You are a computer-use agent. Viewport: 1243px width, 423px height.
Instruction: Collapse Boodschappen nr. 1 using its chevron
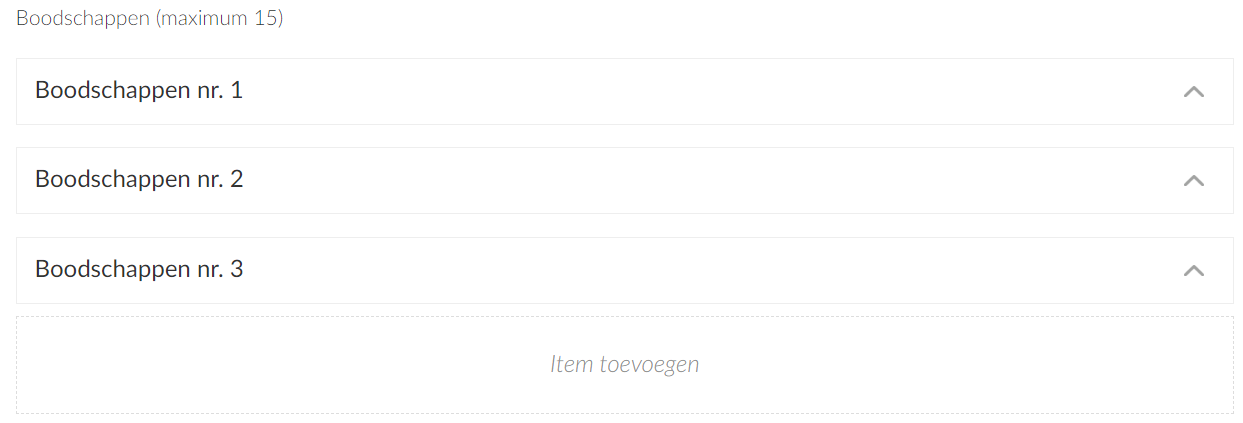1193,92
